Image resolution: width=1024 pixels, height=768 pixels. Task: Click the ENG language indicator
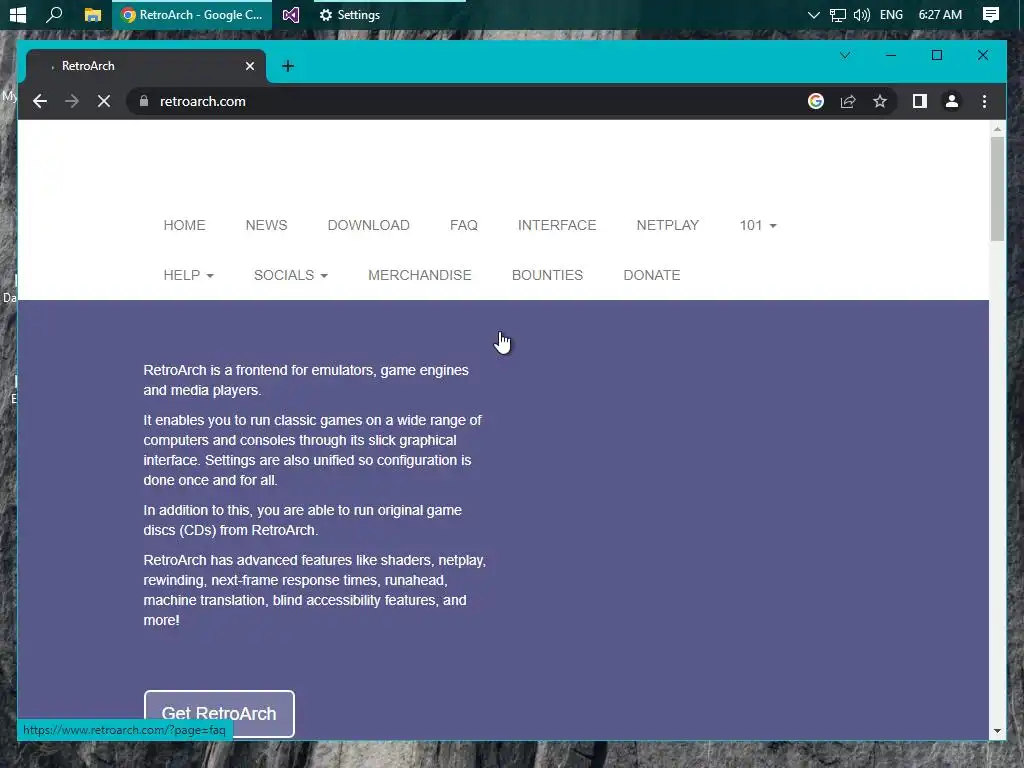click(x=891, y=14)
